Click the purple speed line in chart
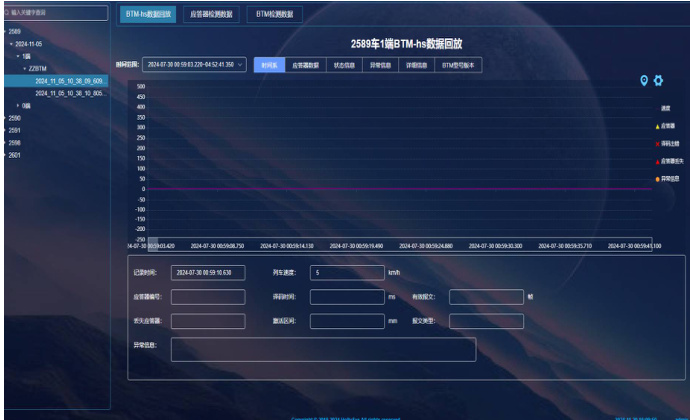The height and width of the screenshot is (420, 690). [x=400, y=188]
